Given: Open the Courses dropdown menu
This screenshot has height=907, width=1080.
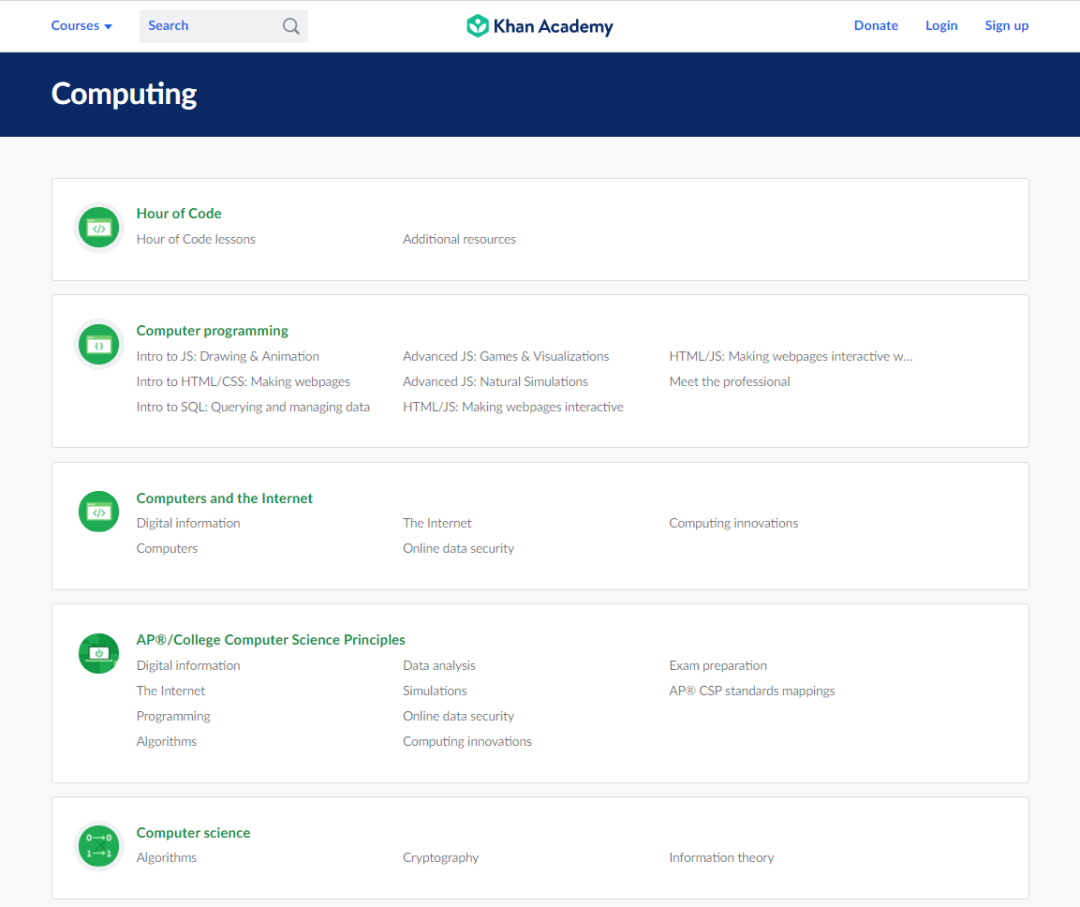Looking at the screenshot, I should click(x=81, y=25).
